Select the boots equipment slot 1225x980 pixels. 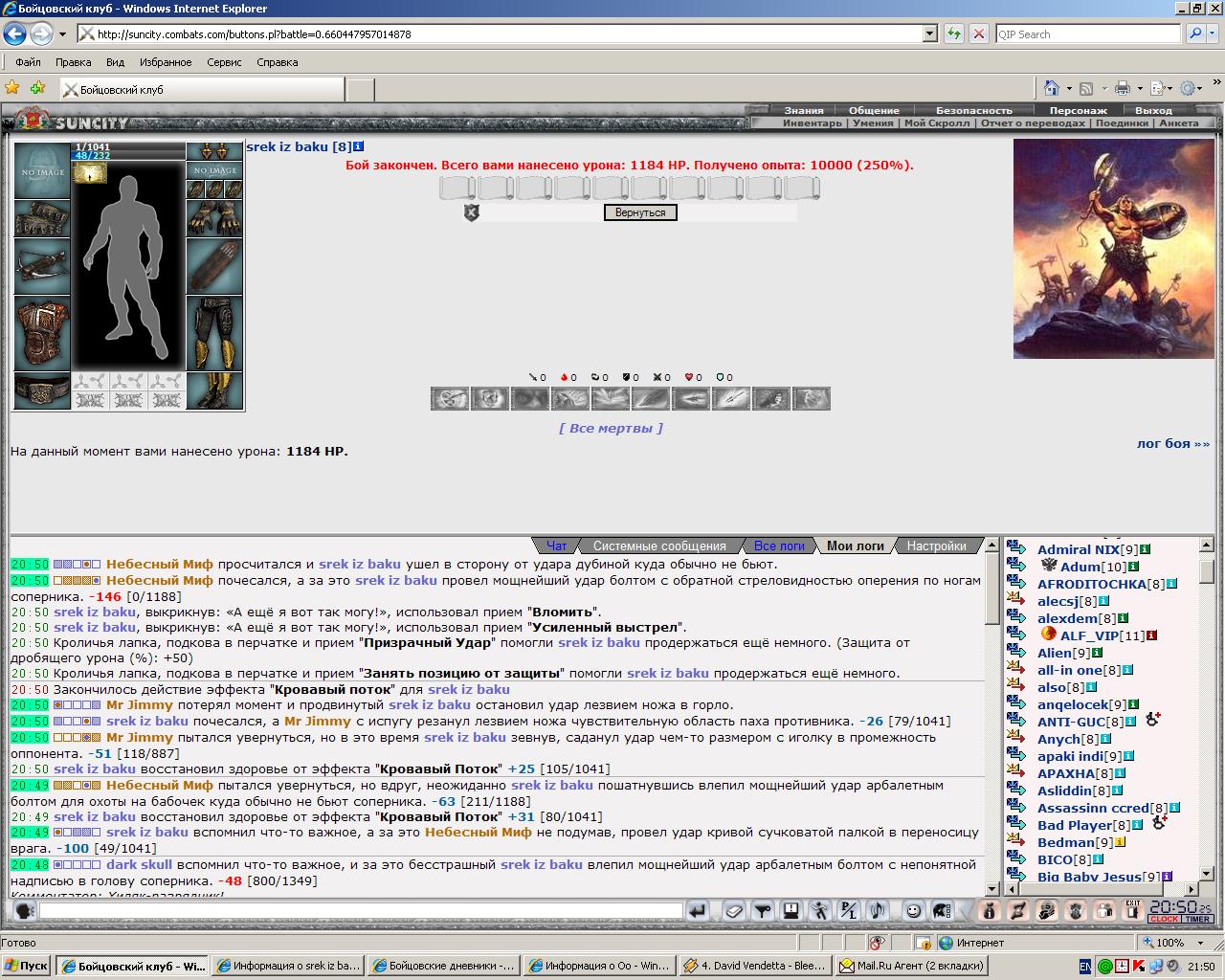(x=214, y=390)
